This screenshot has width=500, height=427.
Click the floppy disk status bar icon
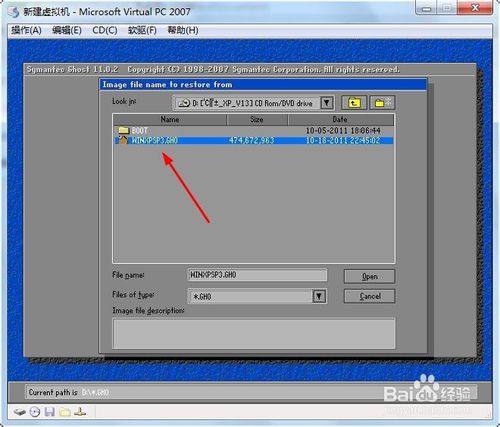50,412
